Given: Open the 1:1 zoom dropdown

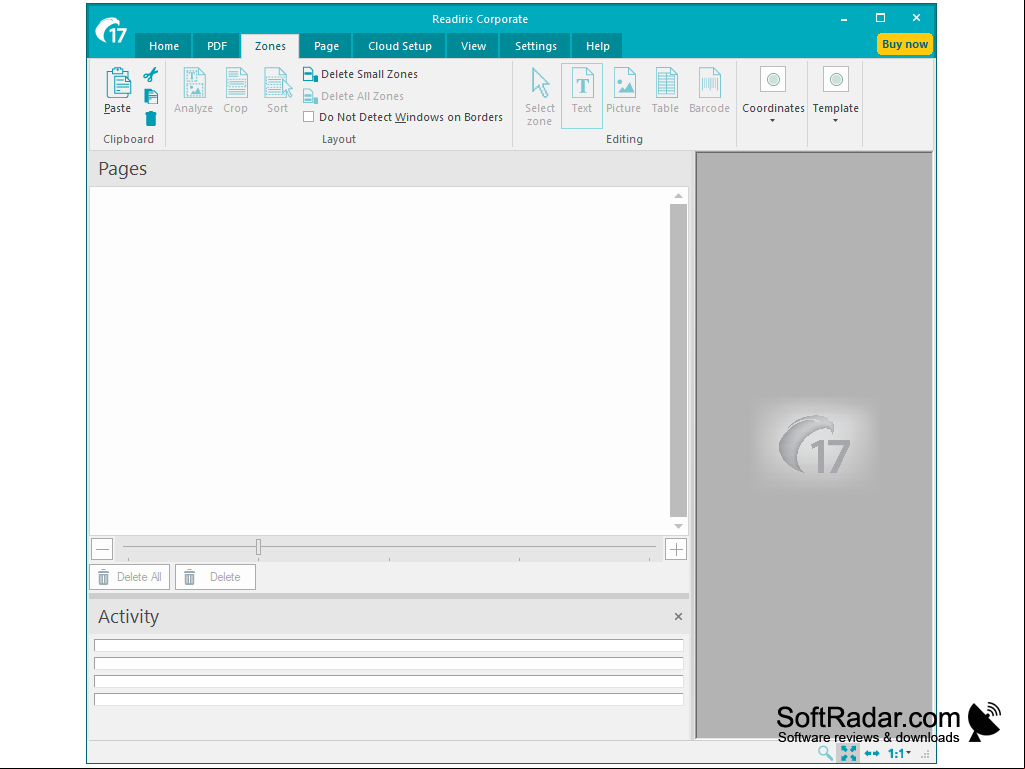Looking at the screenshot, I should [x=899, y=753].
